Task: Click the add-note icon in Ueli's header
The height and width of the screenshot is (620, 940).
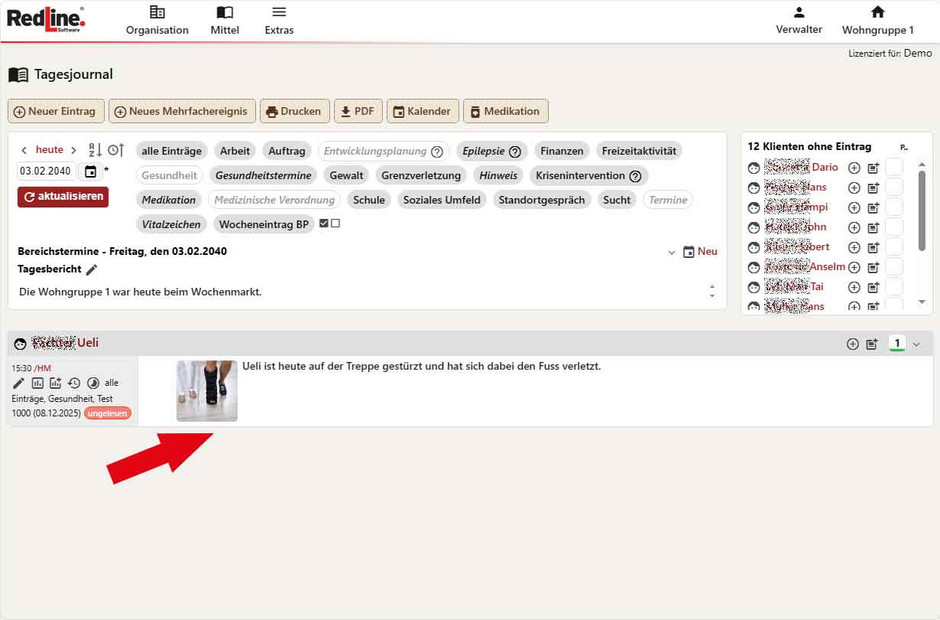Action: [872, 344]
